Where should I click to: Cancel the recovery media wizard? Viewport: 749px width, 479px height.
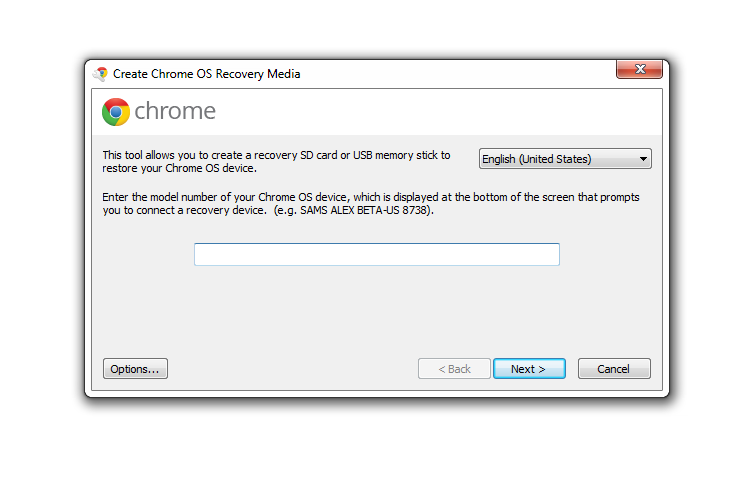[x=614, y=369]
